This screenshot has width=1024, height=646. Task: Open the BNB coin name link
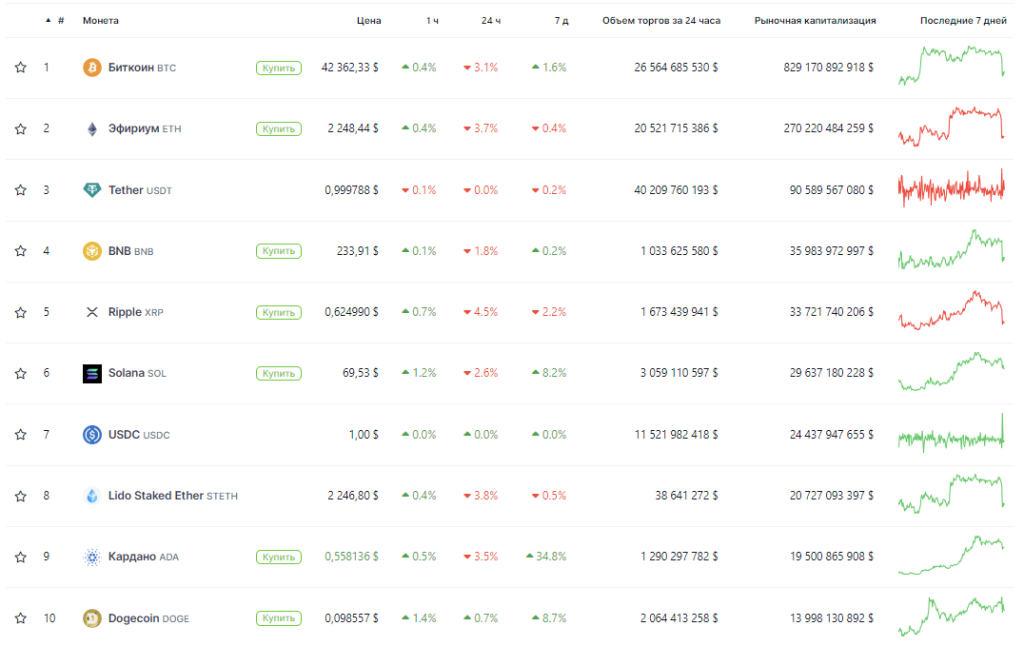pyautogui.click(x=131, y=251)
